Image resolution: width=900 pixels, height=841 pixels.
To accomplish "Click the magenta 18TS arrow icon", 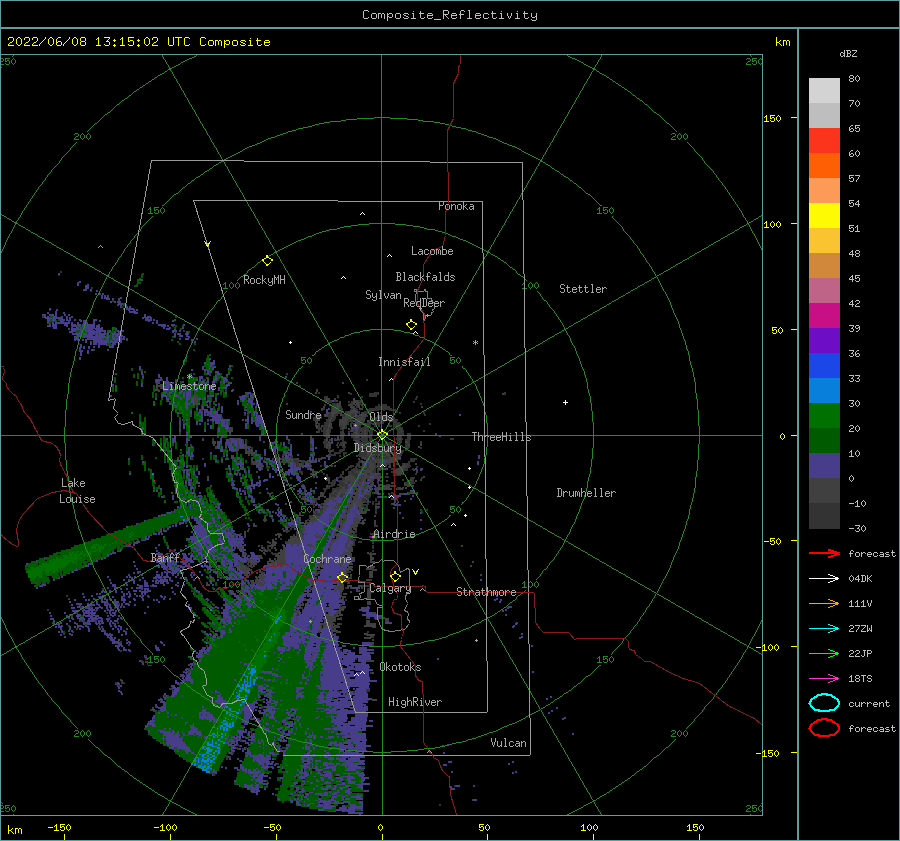I will click(824, 679).
